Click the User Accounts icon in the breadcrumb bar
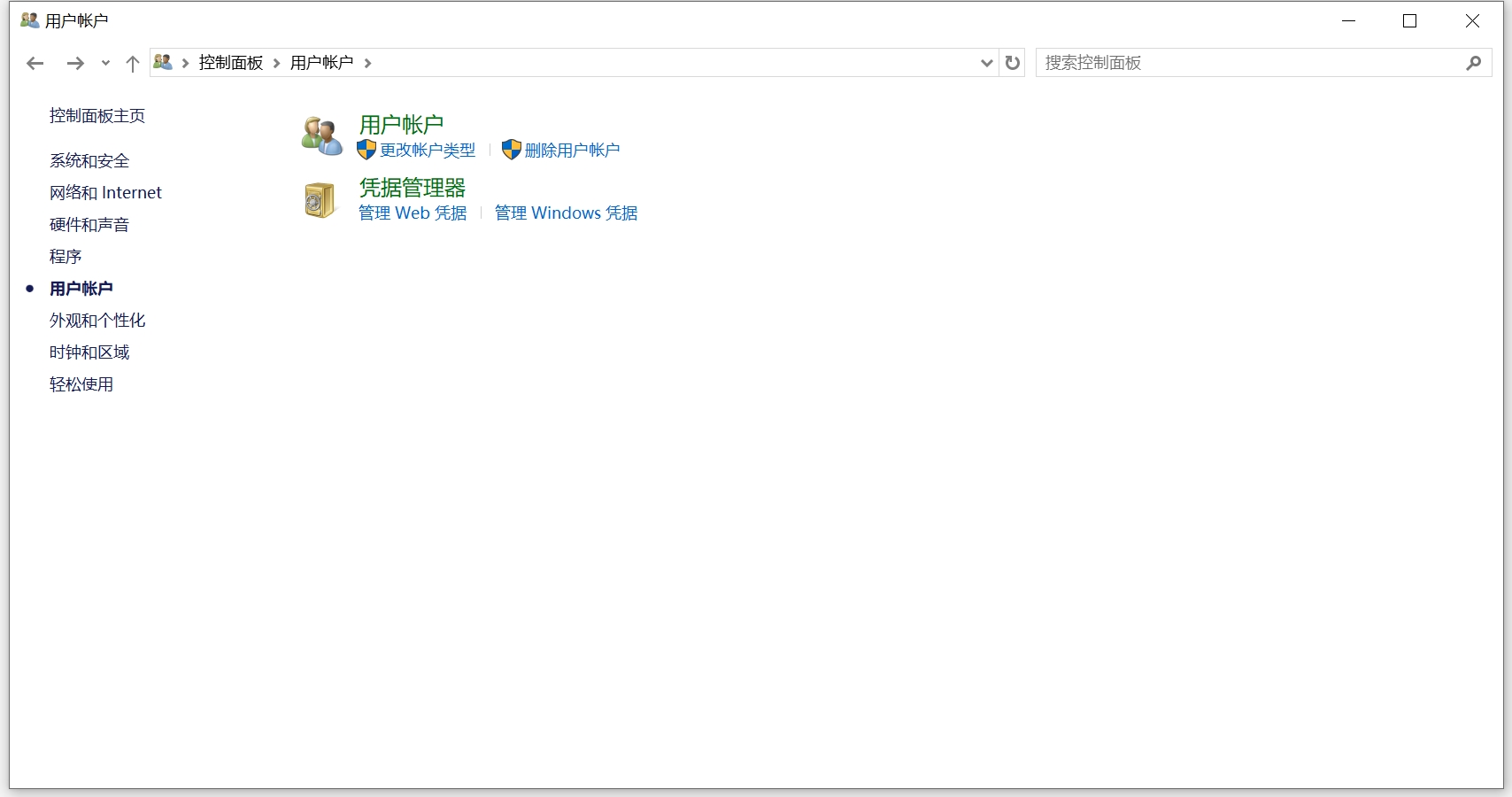 163,62
